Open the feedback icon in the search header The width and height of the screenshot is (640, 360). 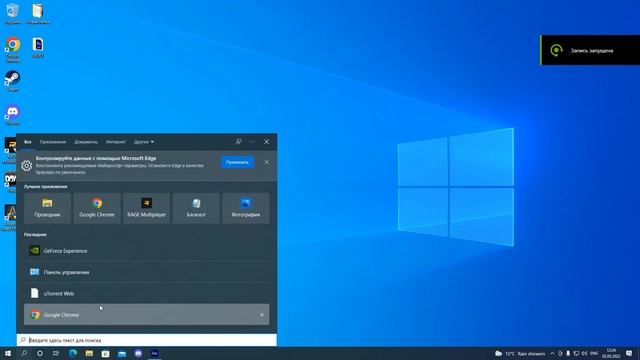[238, 142]
